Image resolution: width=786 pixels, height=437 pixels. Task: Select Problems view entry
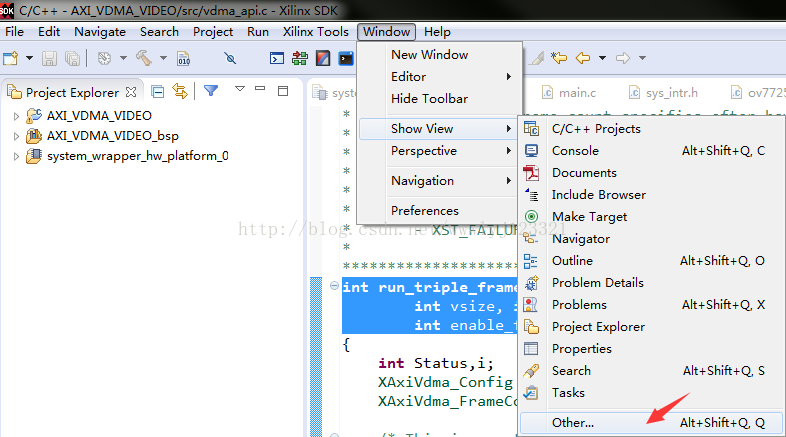coord(651,305)
